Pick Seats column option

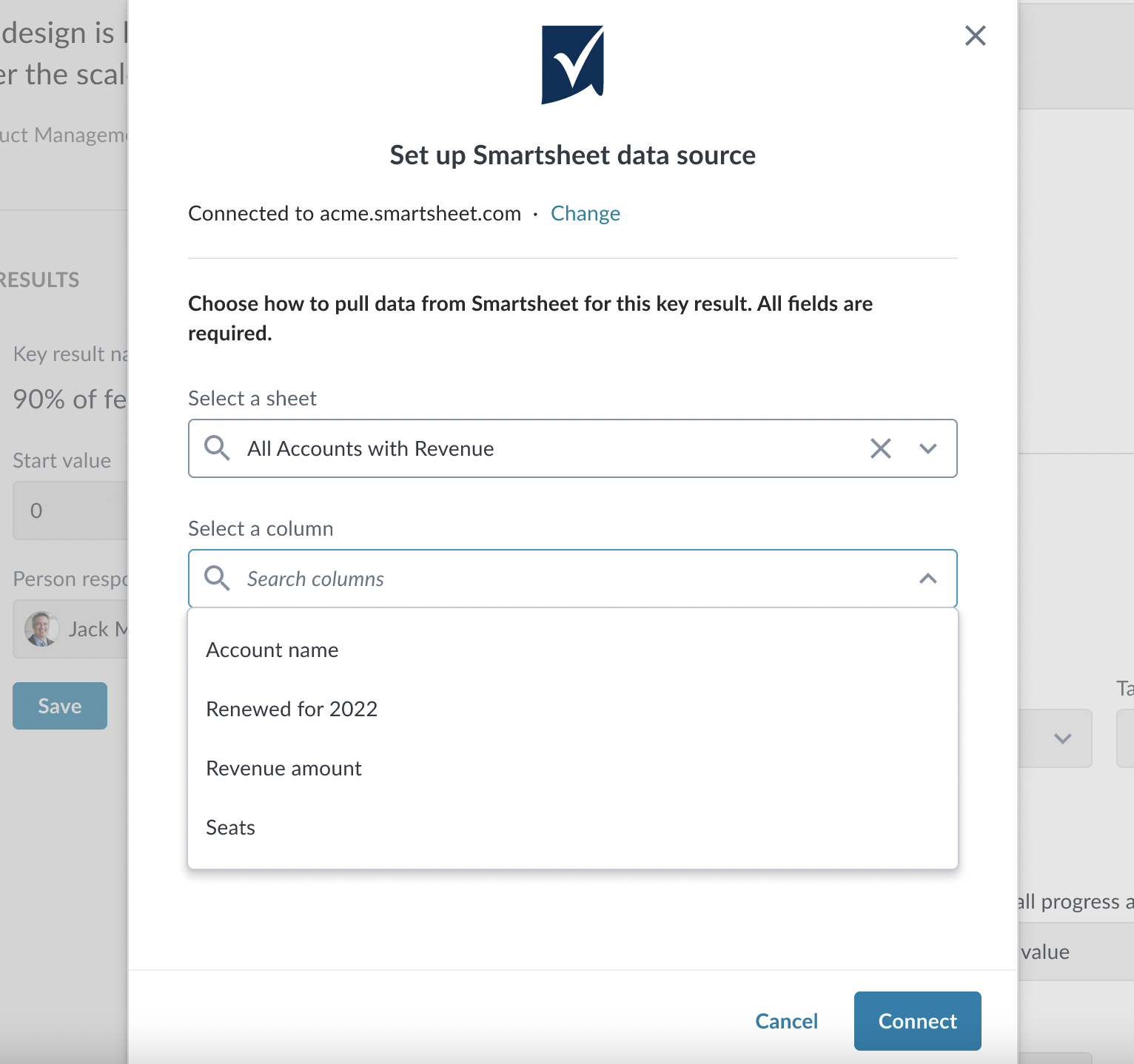pos(573,827)
